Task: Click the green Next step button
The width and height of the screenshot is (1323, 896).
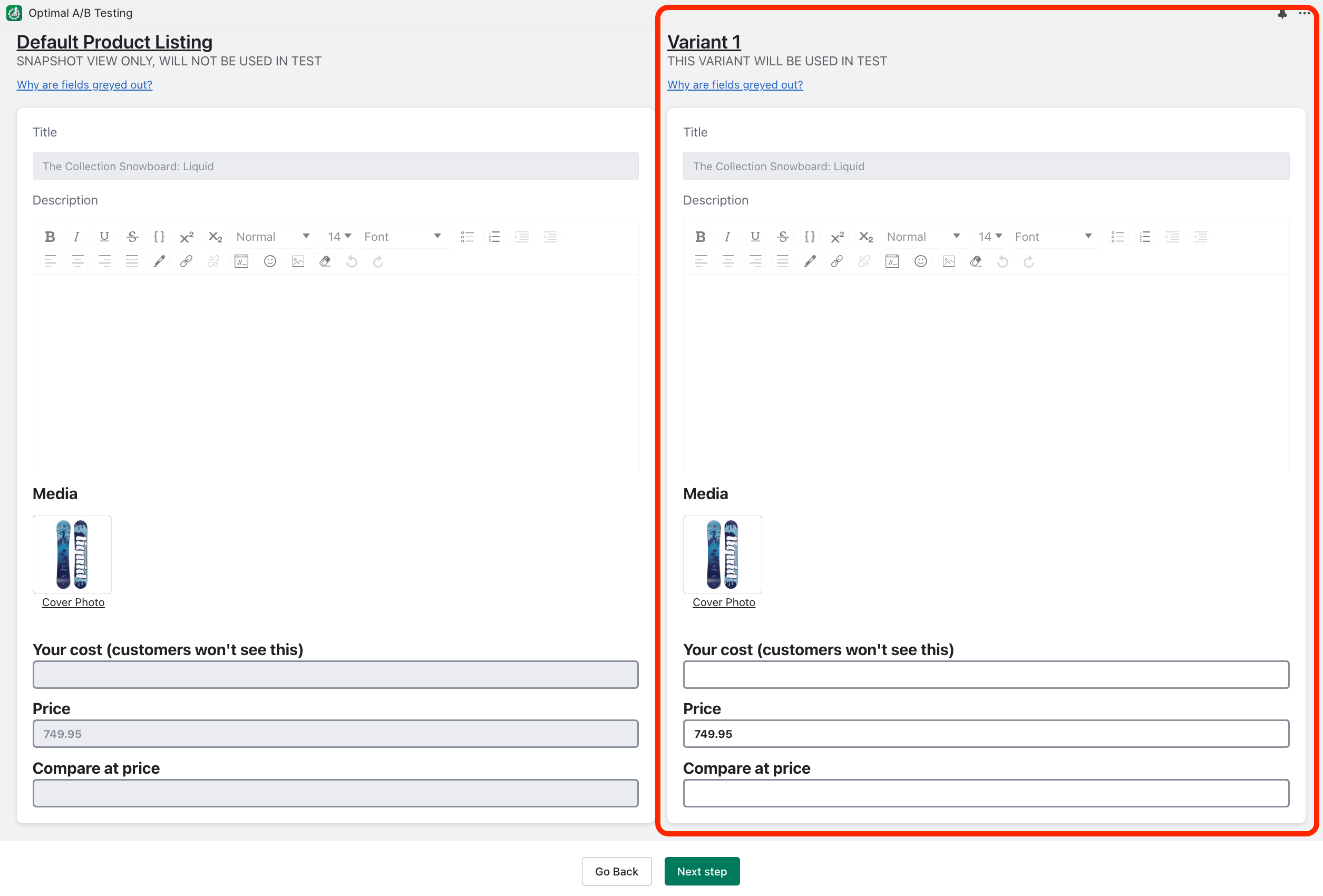Action: point(702,871)
